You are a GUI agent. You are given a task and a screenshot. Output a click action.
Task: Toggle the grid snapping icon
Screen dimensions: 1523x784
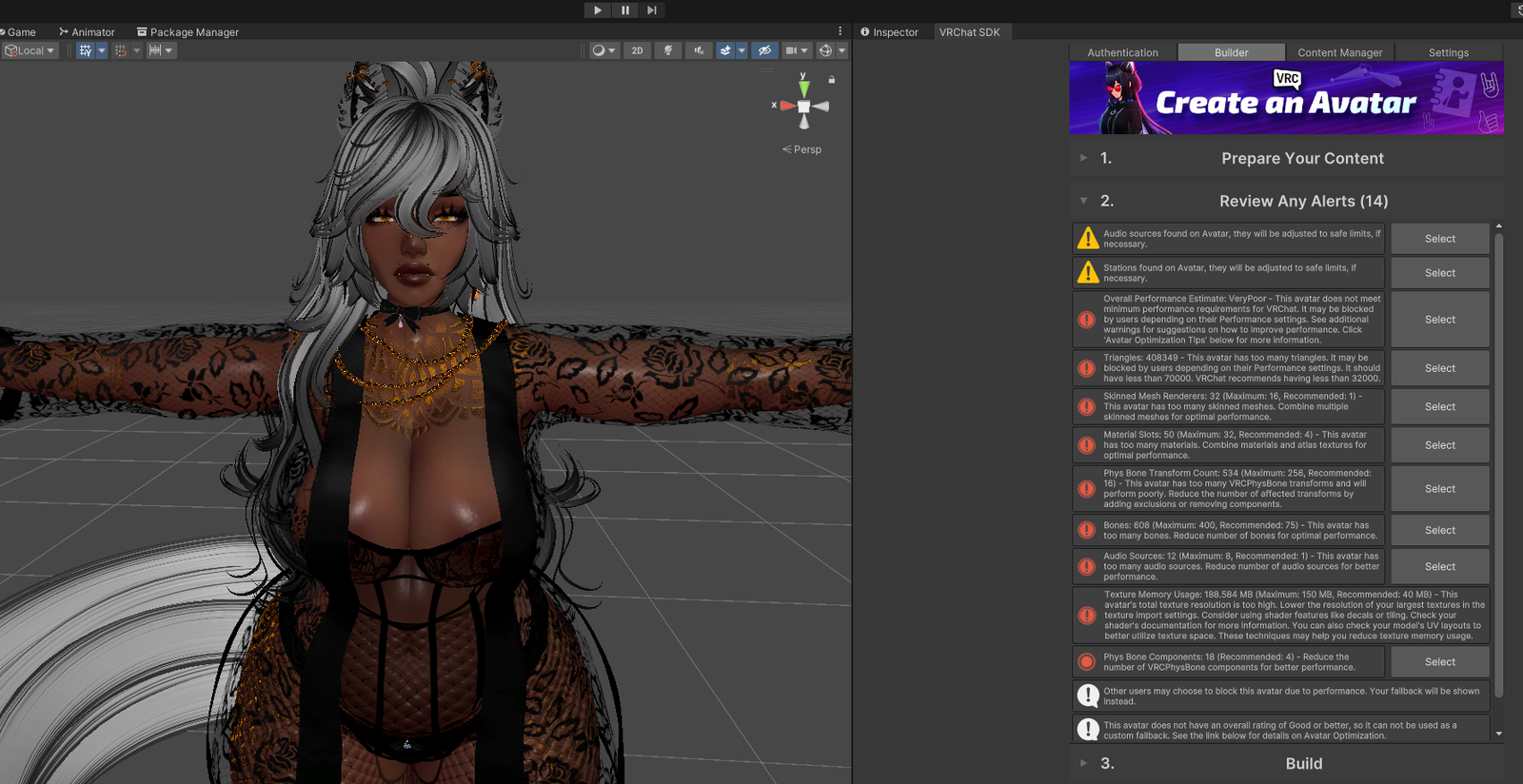coord(121,50)
